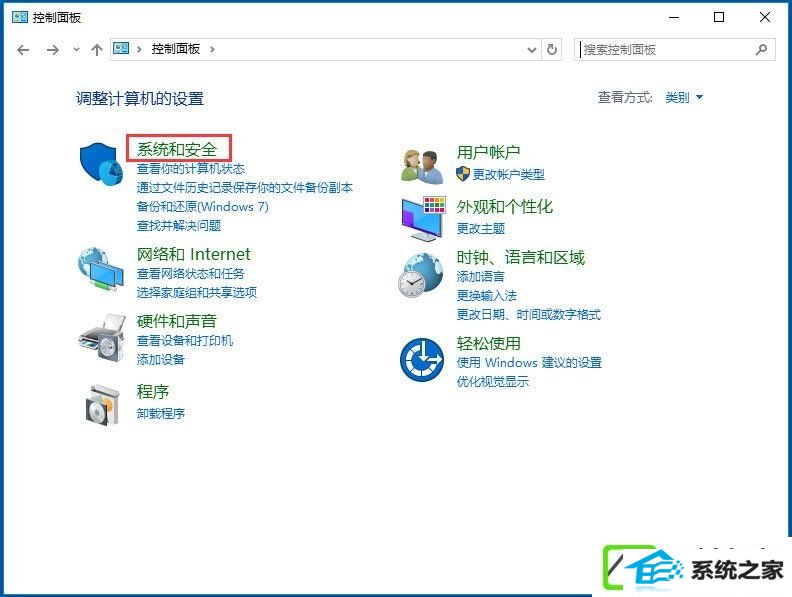
Task: Open 通过文件历史记录保存你的文件备份副本 link
Action: (244, 187)
